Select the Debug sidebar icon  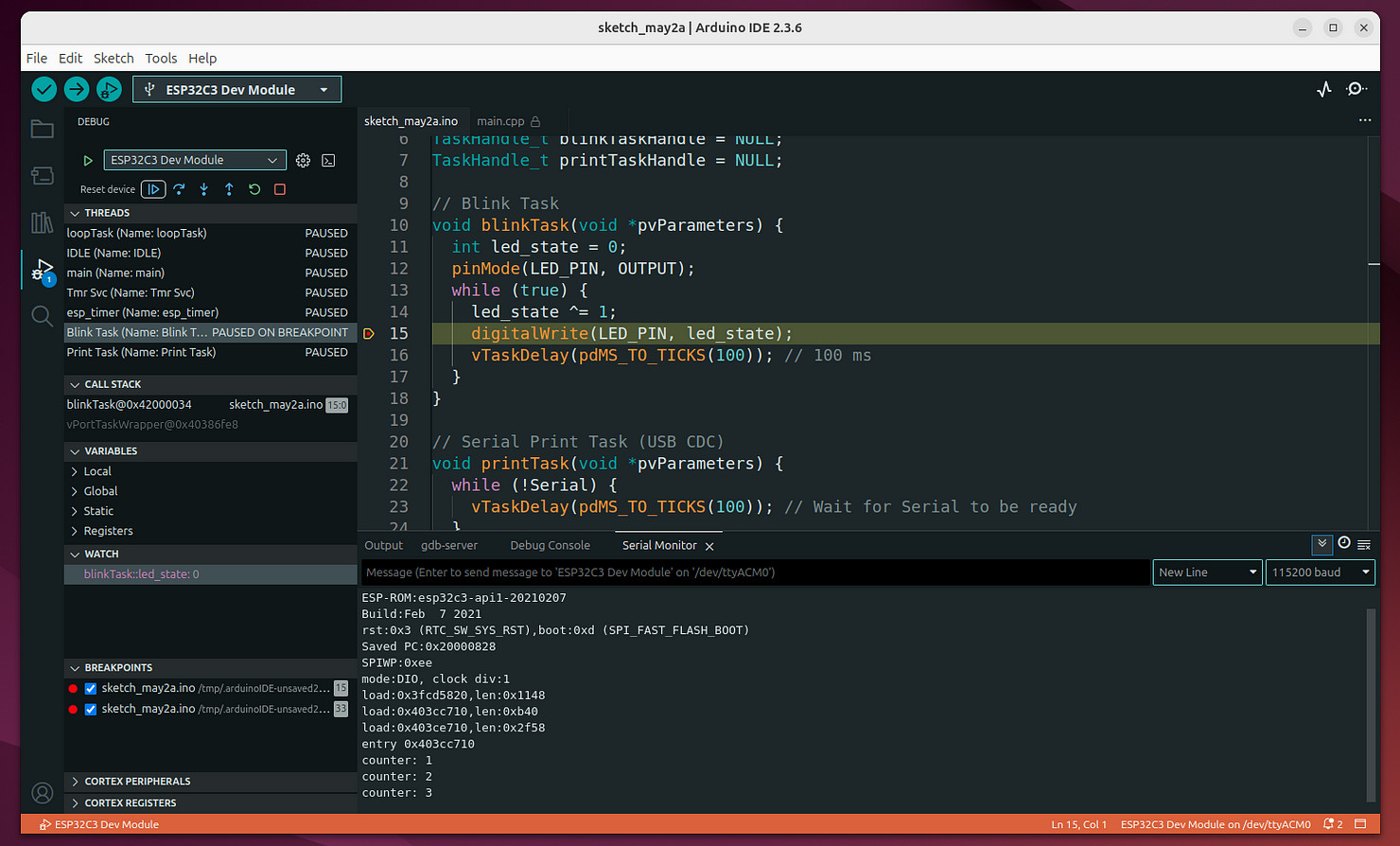click(42, 270)
